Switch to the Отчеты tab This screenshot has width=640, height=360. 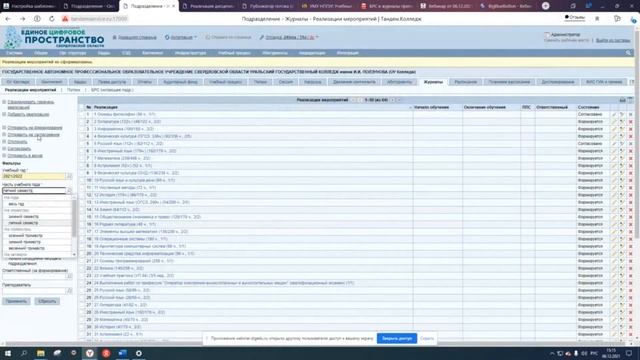pyautogui.click(x=144, y=82)
